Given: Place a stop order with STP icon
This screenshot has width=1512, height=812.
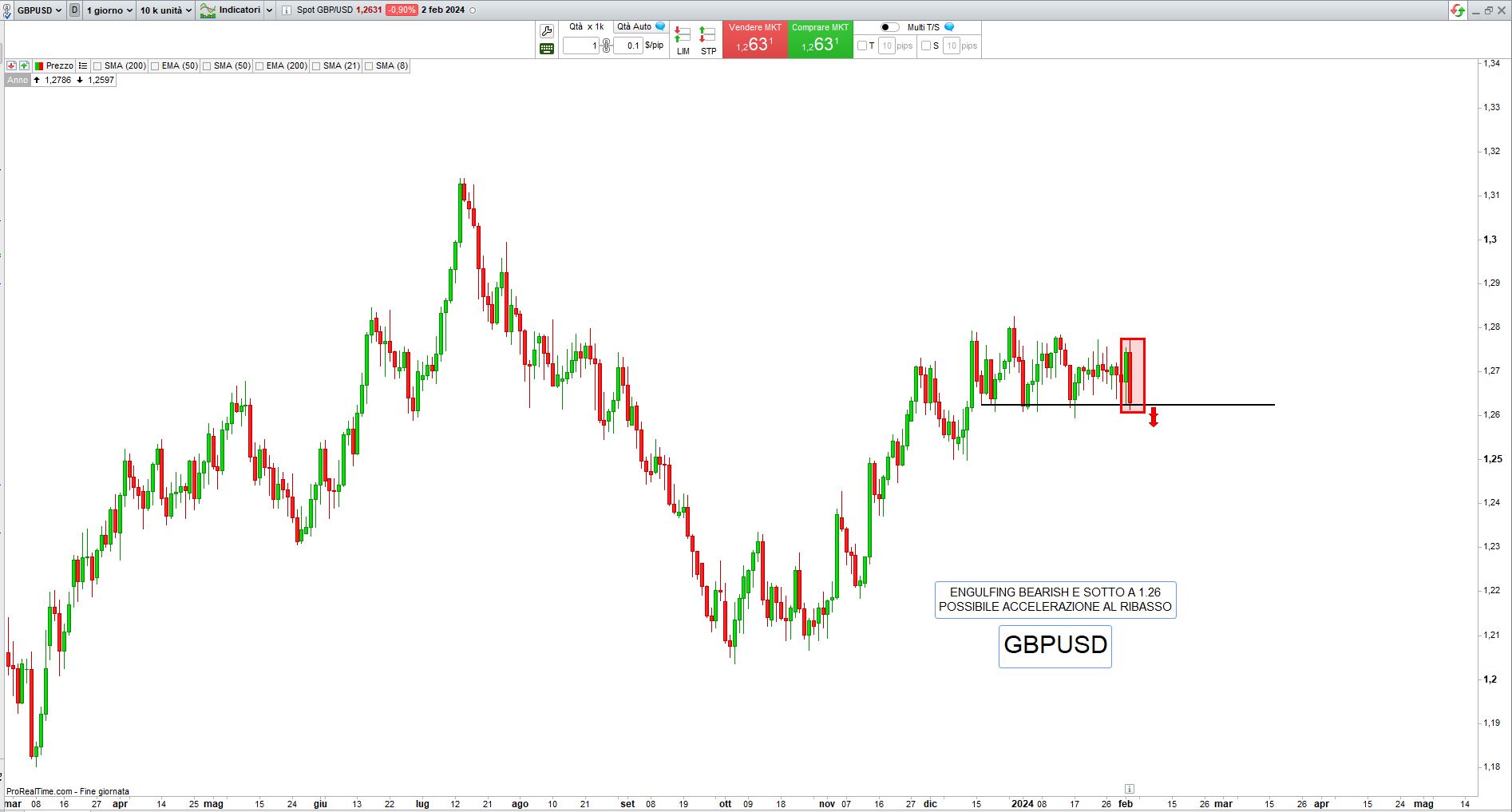Looking at the screenshot, I should tap(708, 40).
